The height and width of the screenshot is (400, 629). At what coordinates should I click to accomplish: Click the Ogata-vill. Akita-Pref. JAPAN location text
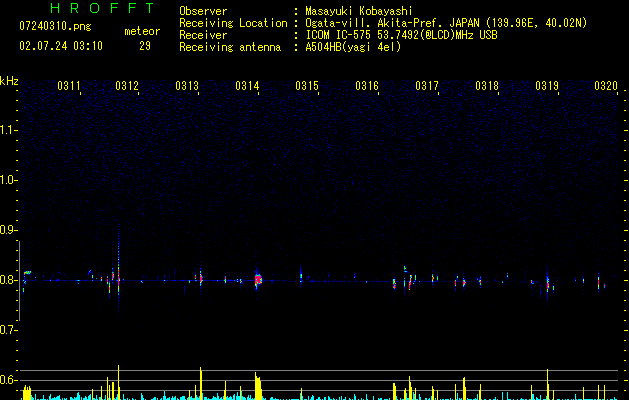tap(446, 23)
